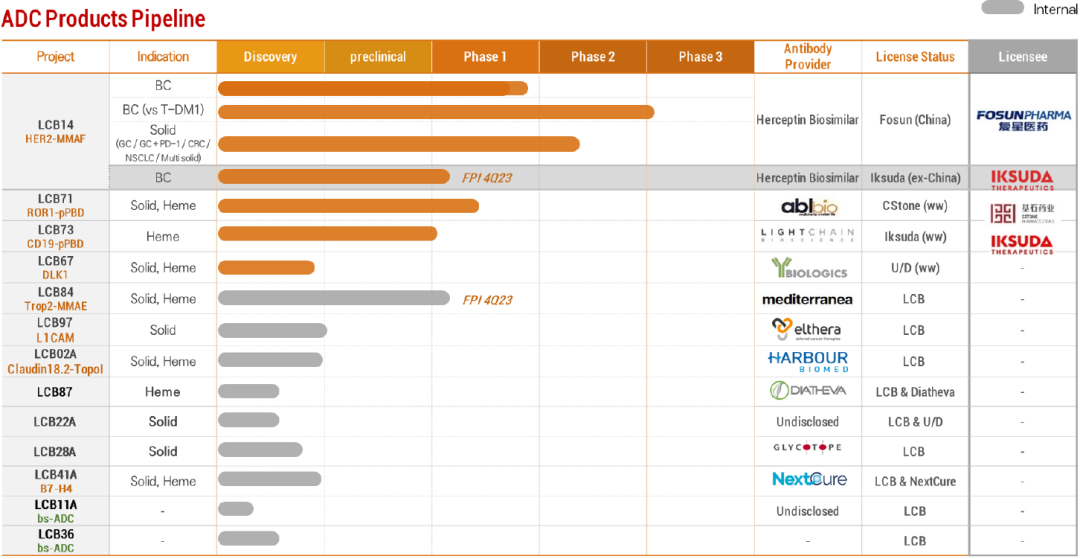Viewport: 1080px width, 559px height.
Task: Click the Y Biologics logo
Action: coord(808,268)
